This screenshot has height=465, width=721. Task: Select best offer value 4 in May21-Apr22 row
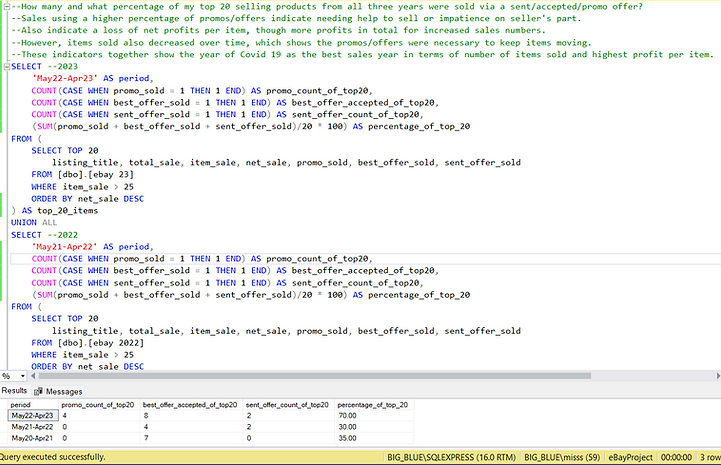click(191, 427)
